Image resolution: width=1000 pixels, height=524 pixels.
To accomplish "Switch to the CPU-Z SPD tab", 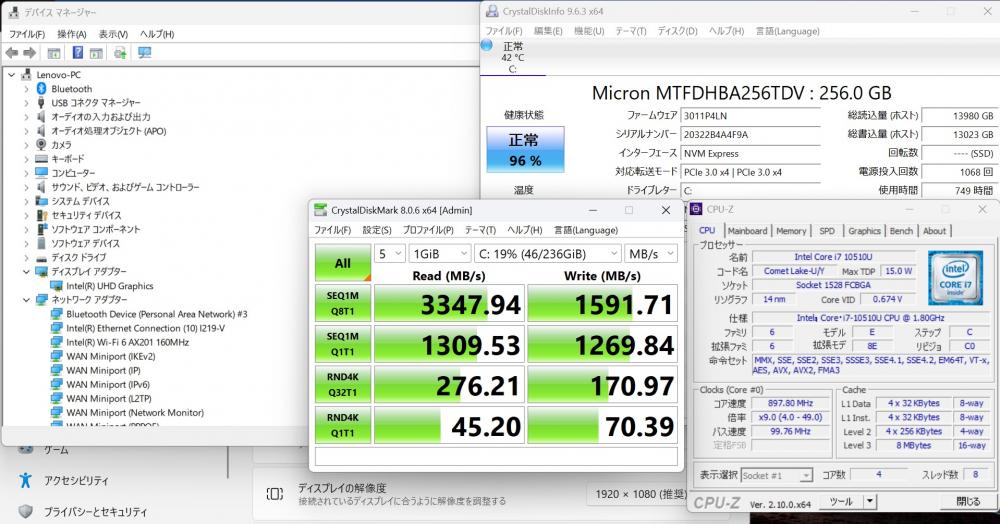I will click(827, 231).
